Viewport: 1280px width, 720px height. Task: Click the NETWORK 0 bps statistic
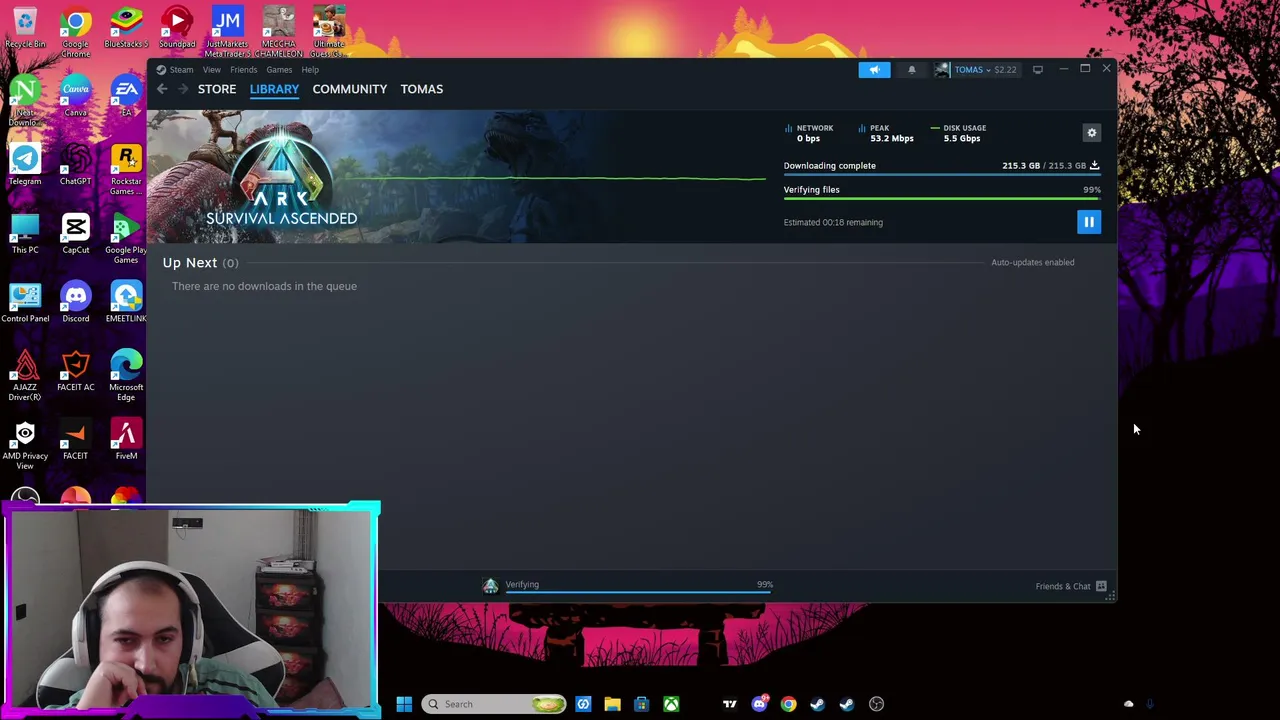(x=810, y=133)
